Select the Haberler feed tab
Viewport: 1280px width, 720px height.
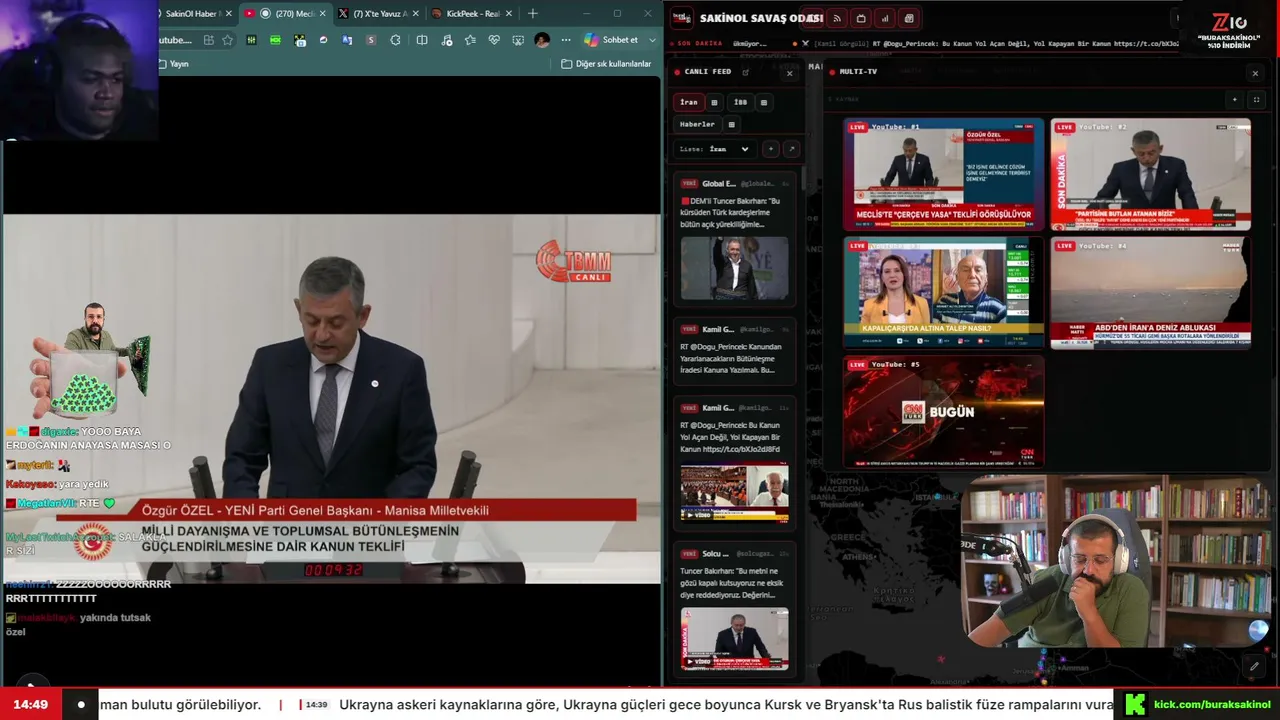pyautogui.click(x=697, y=125)
